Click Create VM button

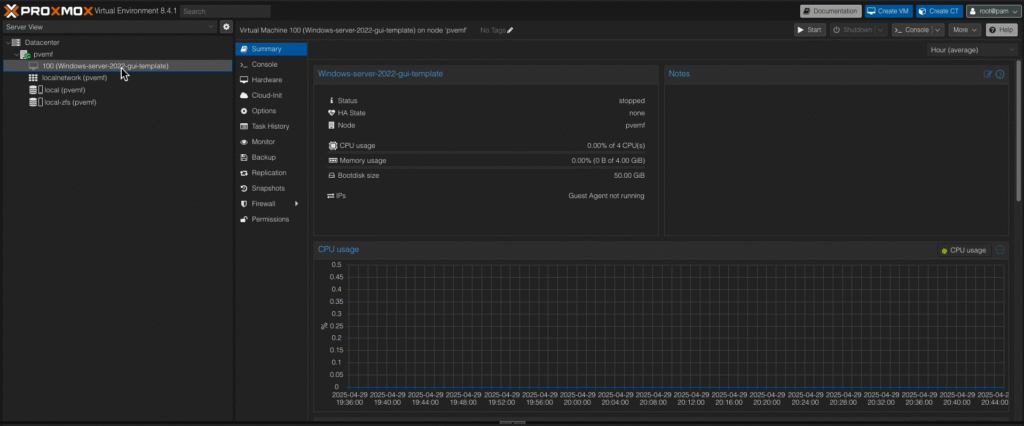(888, 11)
